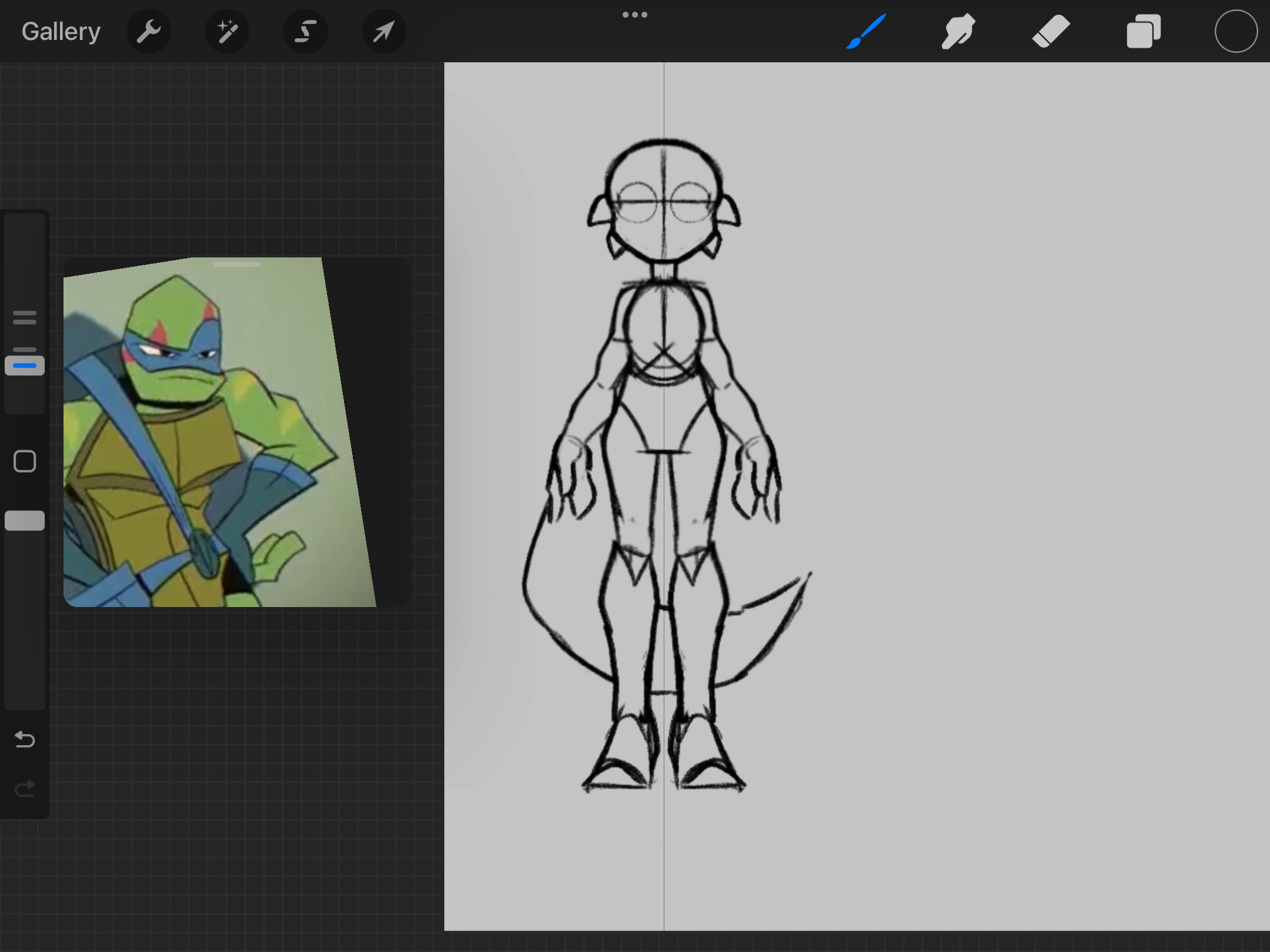This screenshot has width=1270, height=952.
Task: Open the Gallery
Action: (61, 32)
